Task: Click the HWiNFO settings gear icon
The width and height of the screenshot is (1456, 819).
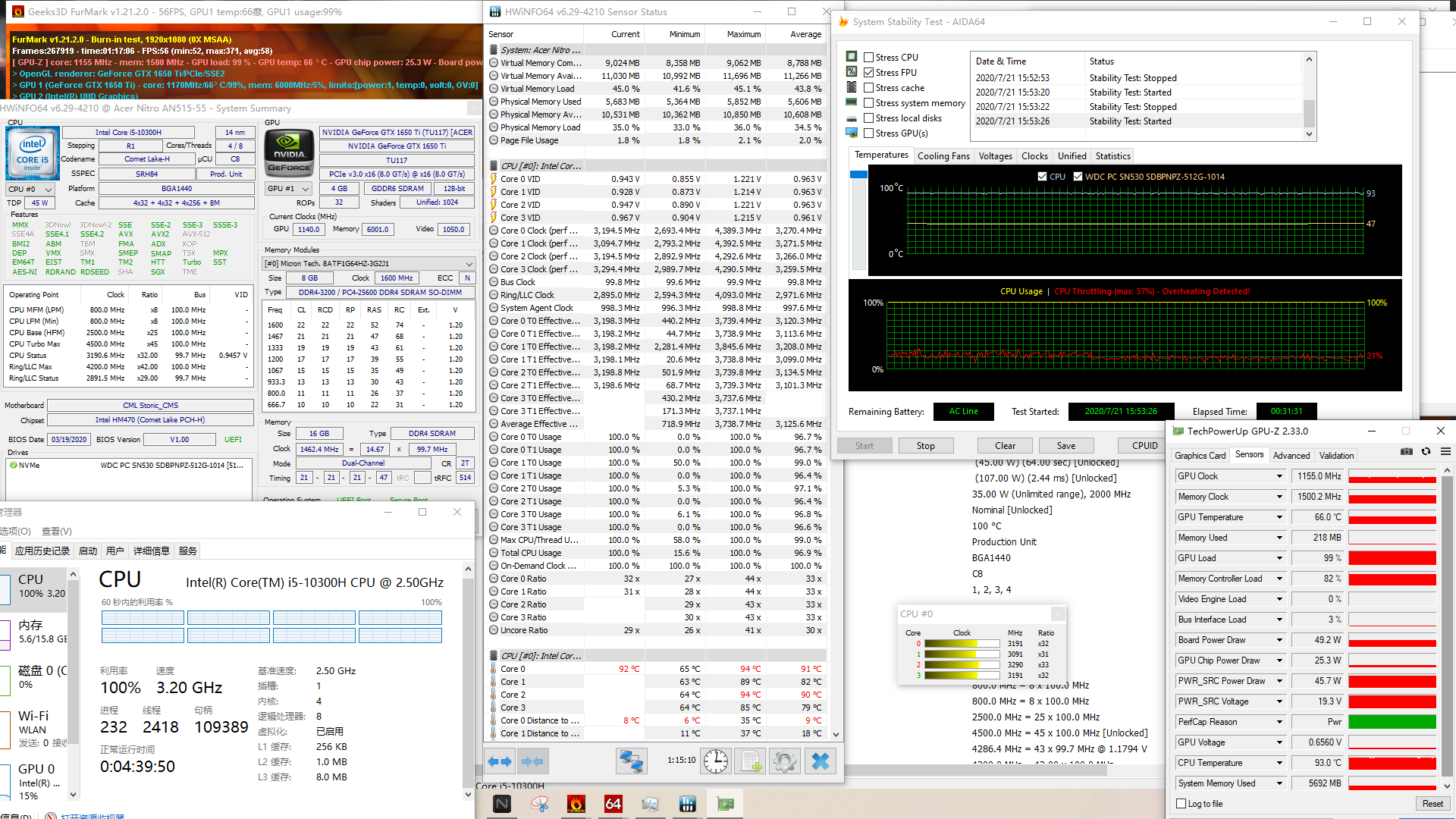Action: (785, 761)
